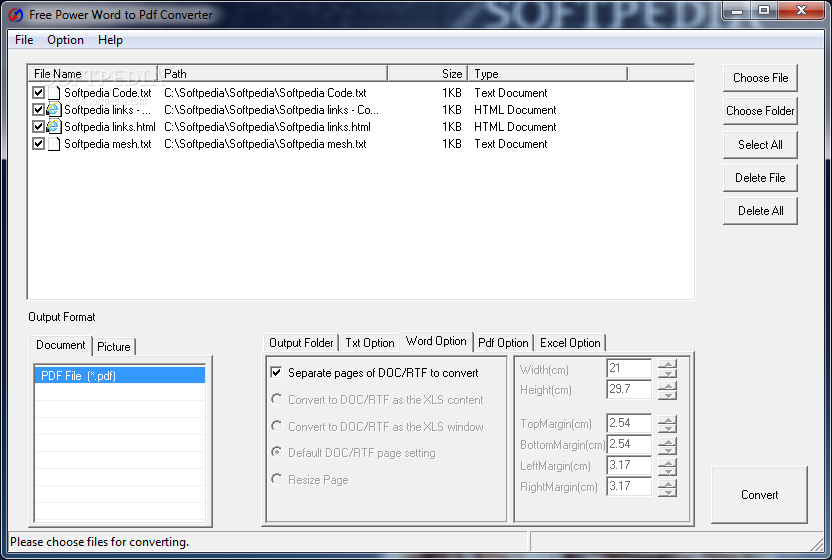The image size is (832, 560).
Task: Maximize the converter window
Action: 764,11
